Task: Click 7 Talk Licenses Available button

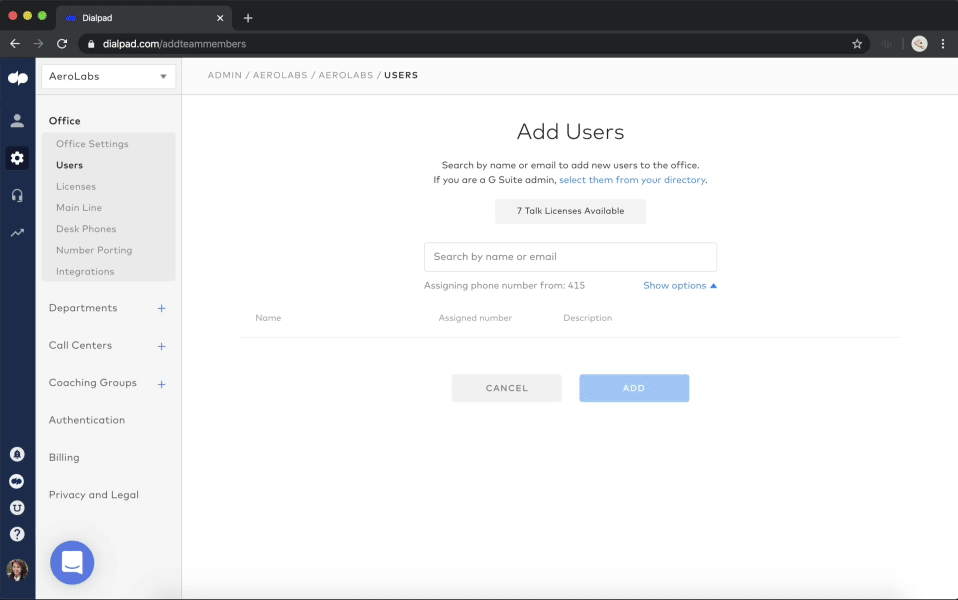Action: [x=571, y=211]
